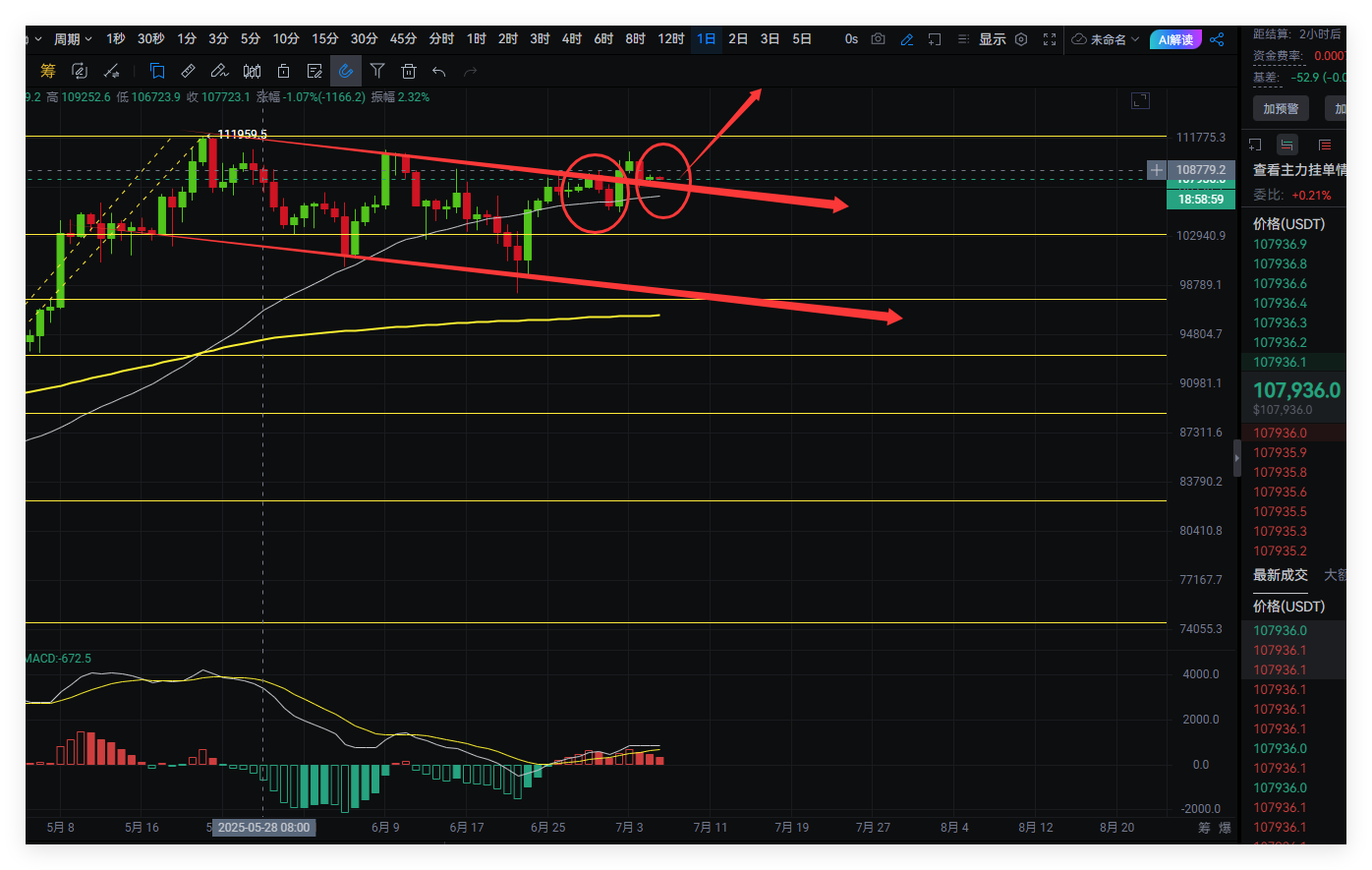Open the trash delete-drawings tool
The width and height of the screenshot is (1372, 870).
(x=409, y=71)
